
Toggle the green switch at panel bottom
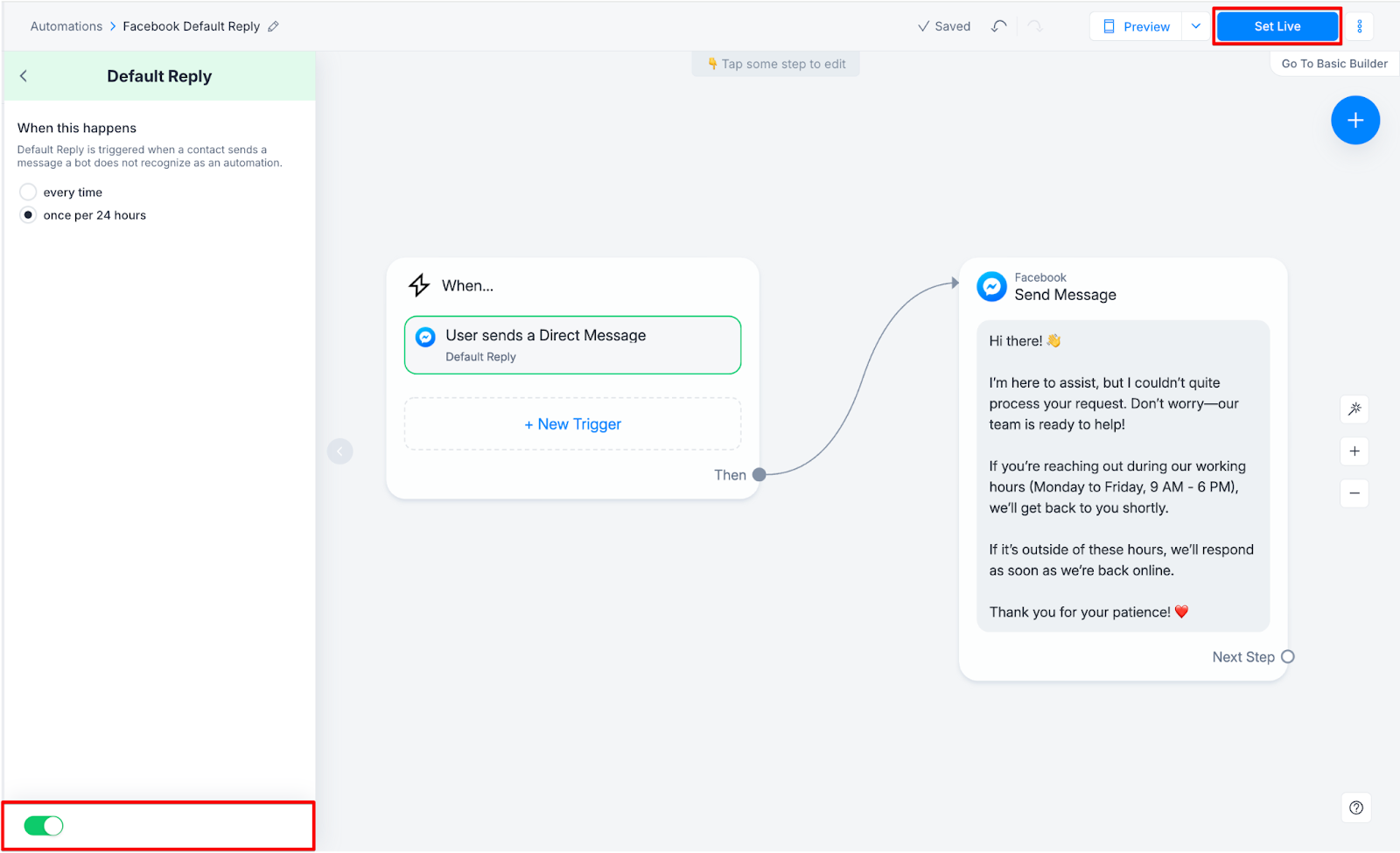pos(44,826)
